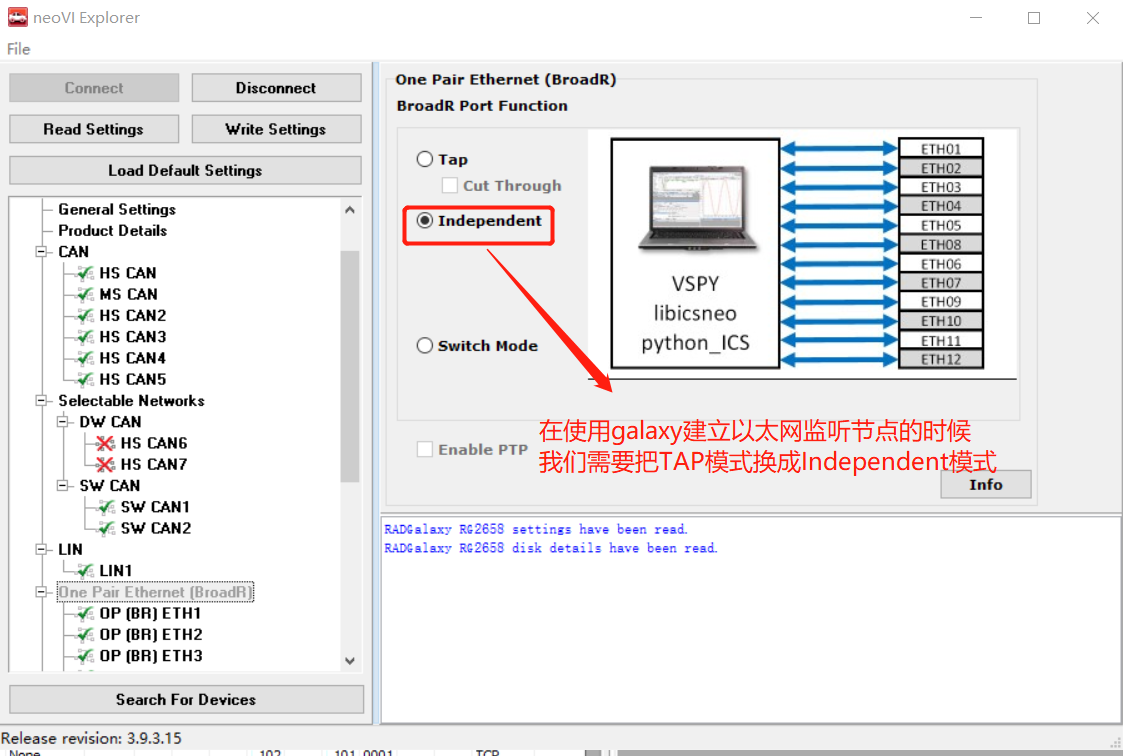Click the tree scrollbar up arrow
Image resolution: width=1123 pixels, height=756 pixels.
pyautogui.click(x=350, y=210)
